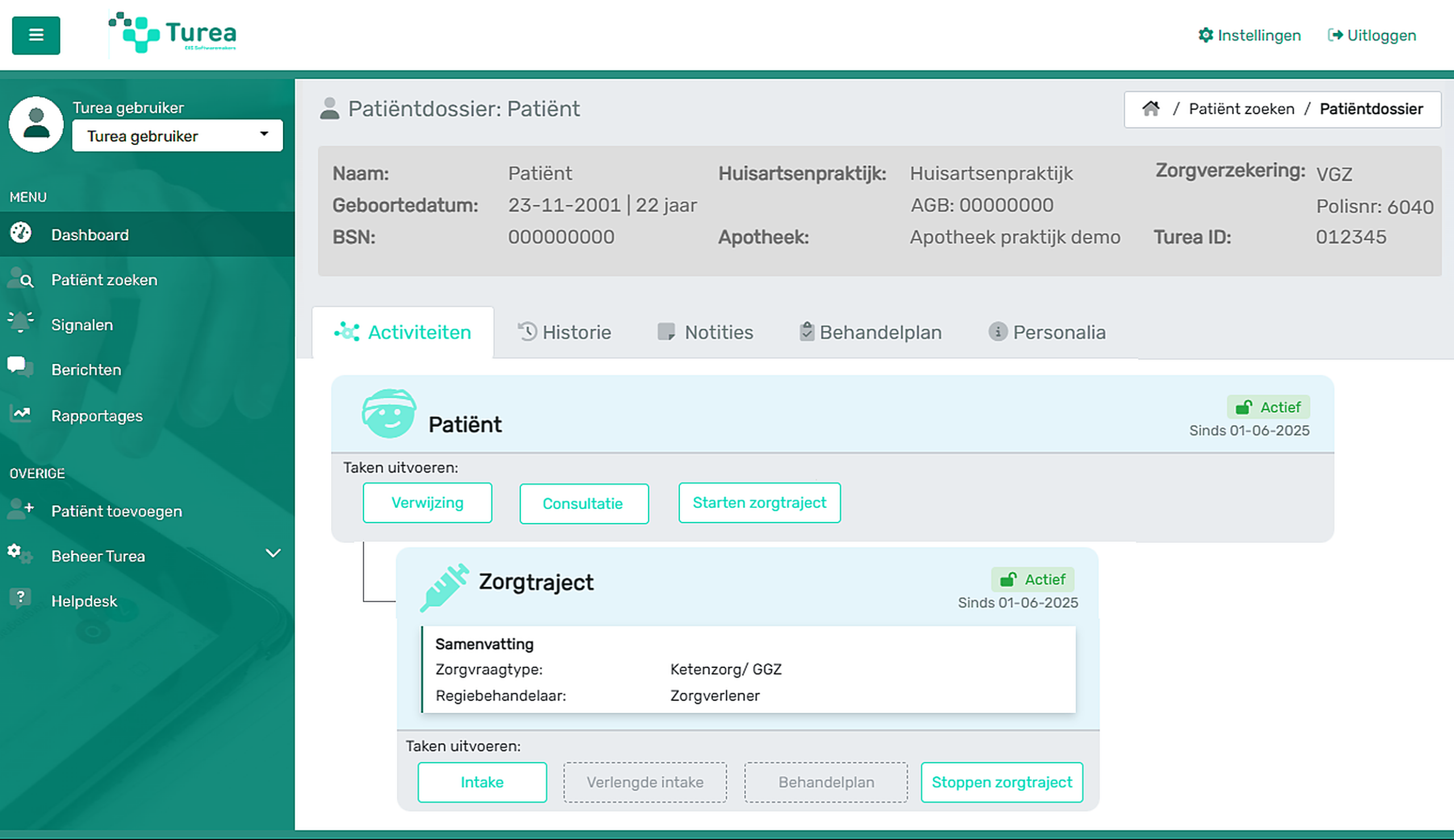
Task: Open Berichten in the sidebar
Action: (x=147, y=370)
